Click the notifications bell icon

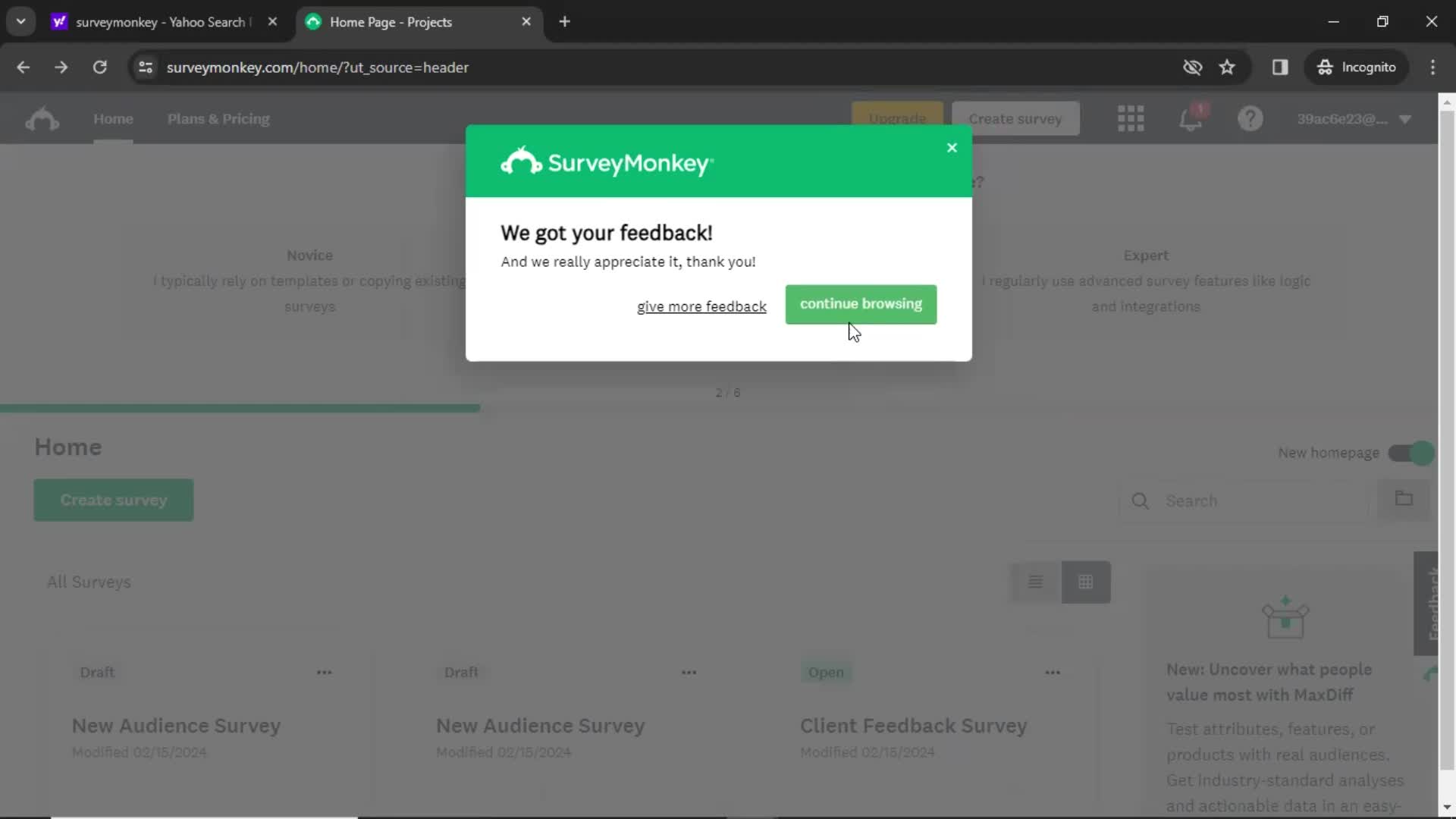(x=1193, y=119)
